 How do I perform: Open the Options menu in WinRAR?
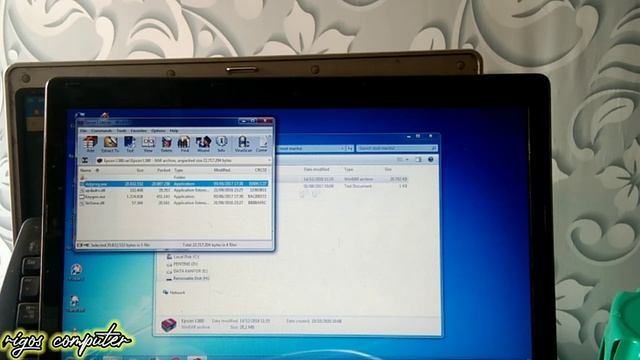pos(158,131)
